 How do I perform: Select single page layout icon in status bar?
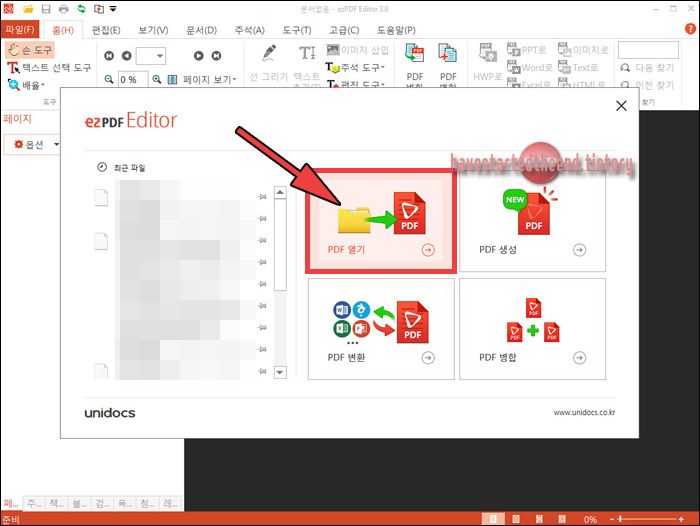(x=493, y=519)
